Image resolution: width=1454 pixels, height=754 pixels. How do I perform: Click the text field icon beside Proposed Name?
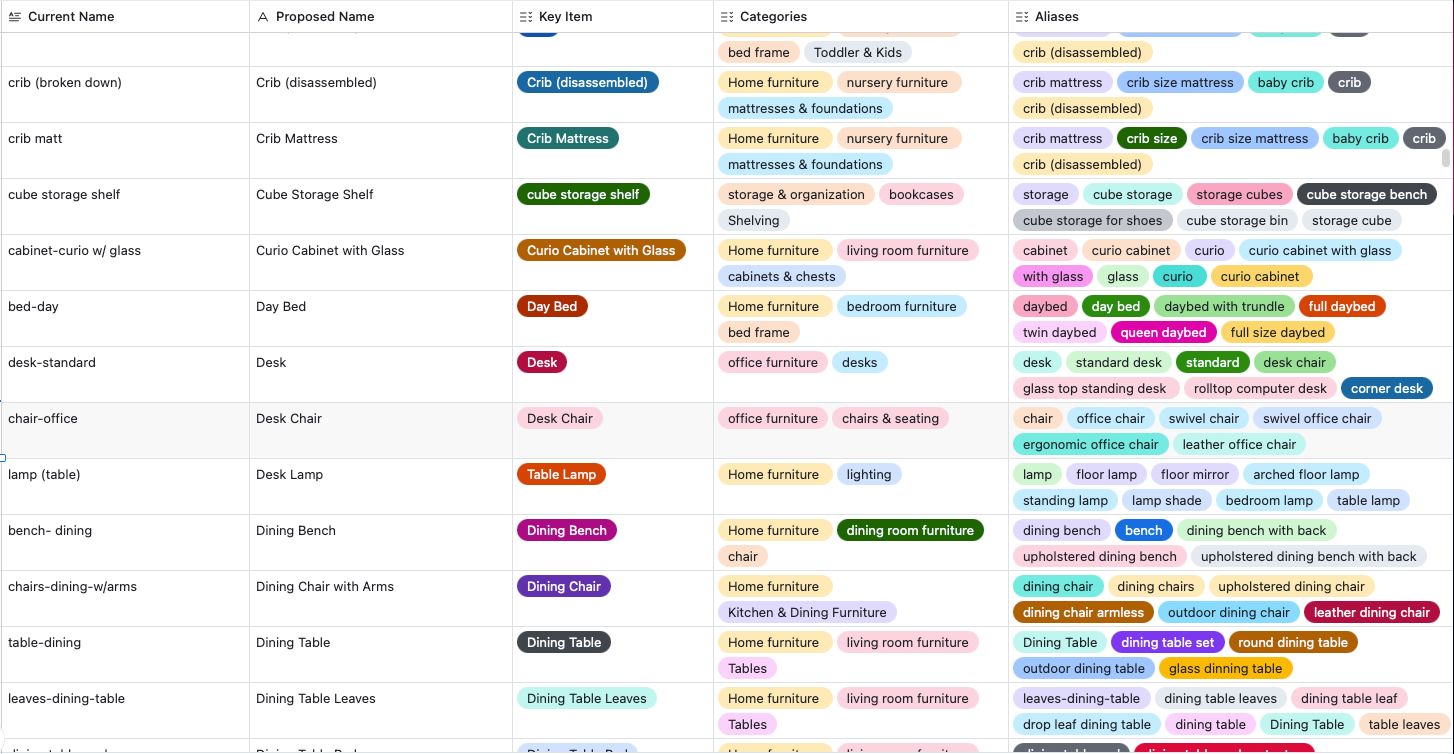262,16
